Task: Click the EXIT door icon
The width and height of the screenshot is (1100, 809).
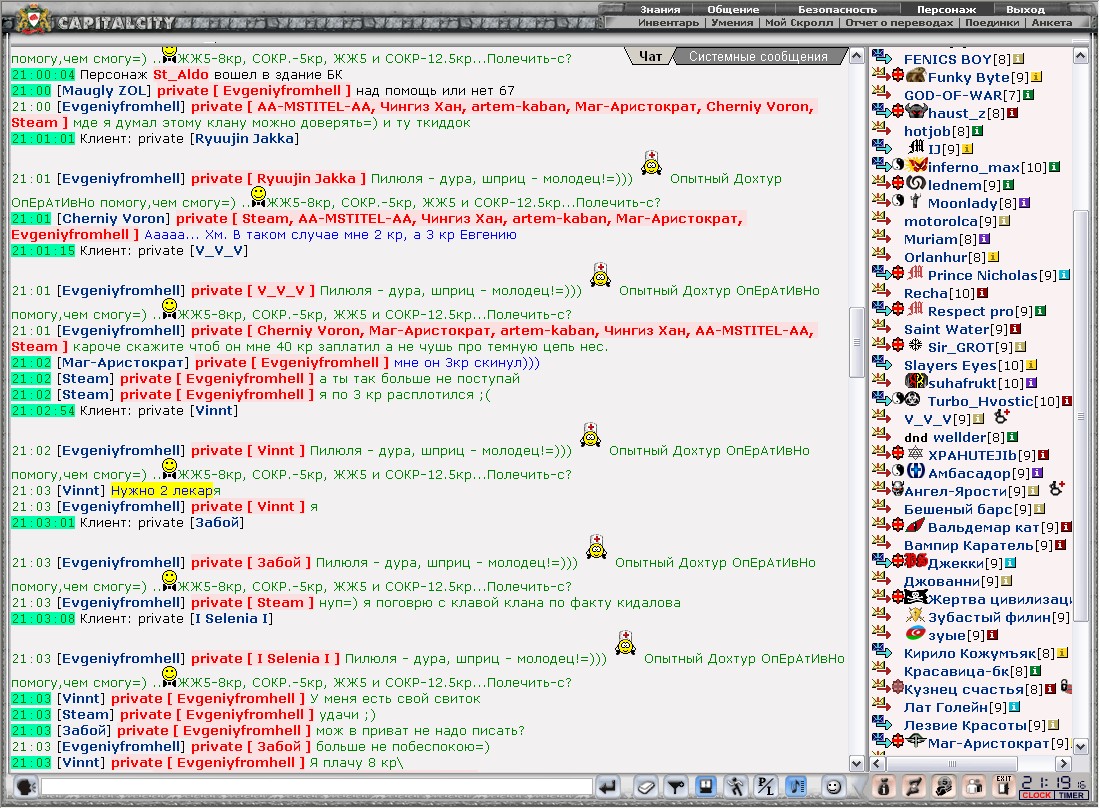Action: (1004, 786)
